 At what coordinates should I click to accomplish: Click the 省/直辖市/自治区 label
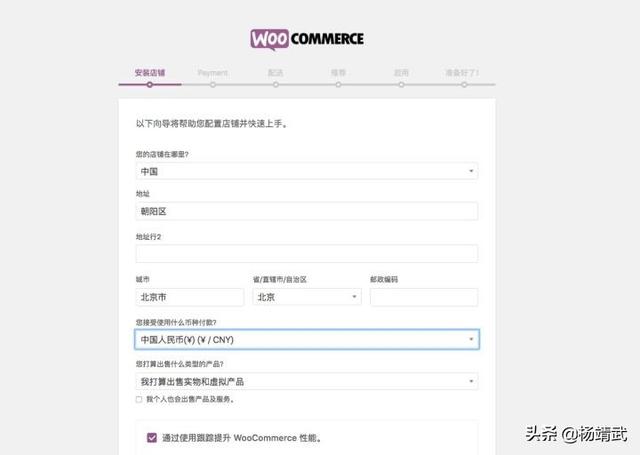280,280
